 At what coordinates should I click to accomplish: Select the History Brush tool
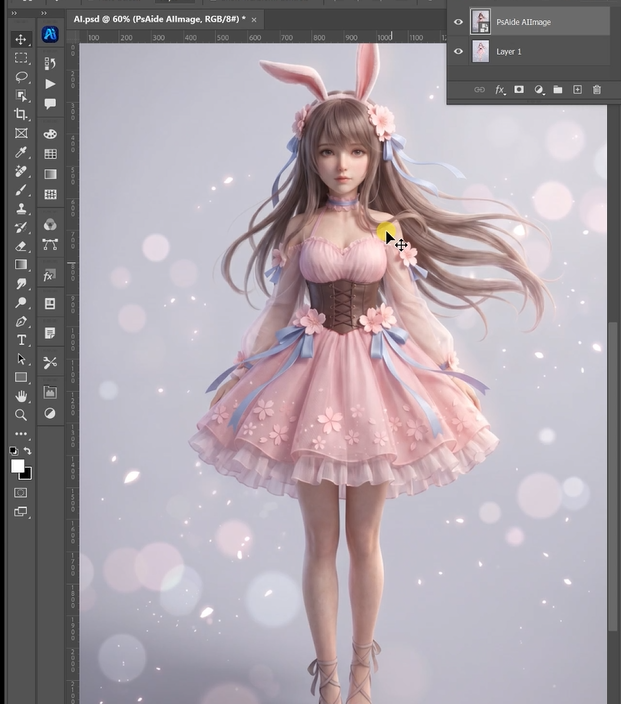(21, 228)
